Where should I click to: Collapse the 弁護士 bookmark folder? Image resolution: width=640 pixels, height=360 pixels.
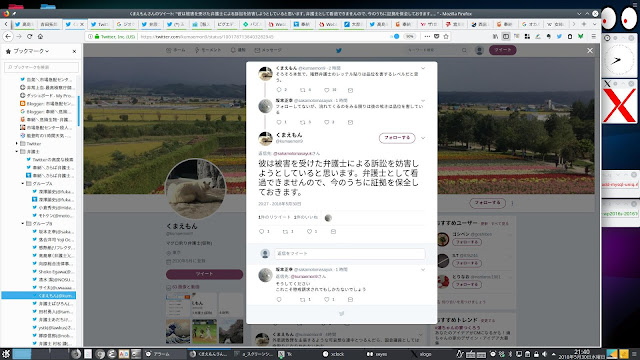17,151
